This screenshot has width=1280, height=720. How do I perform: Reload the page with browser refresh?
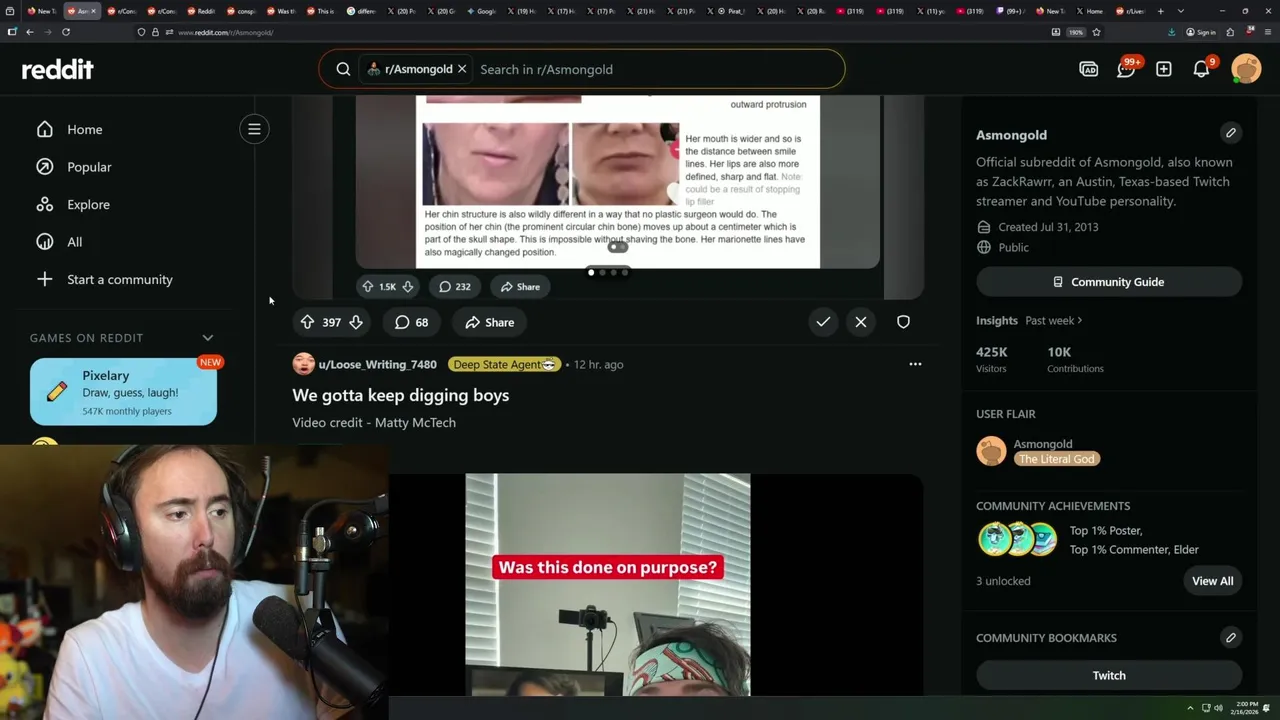click(x=66, y=32)
